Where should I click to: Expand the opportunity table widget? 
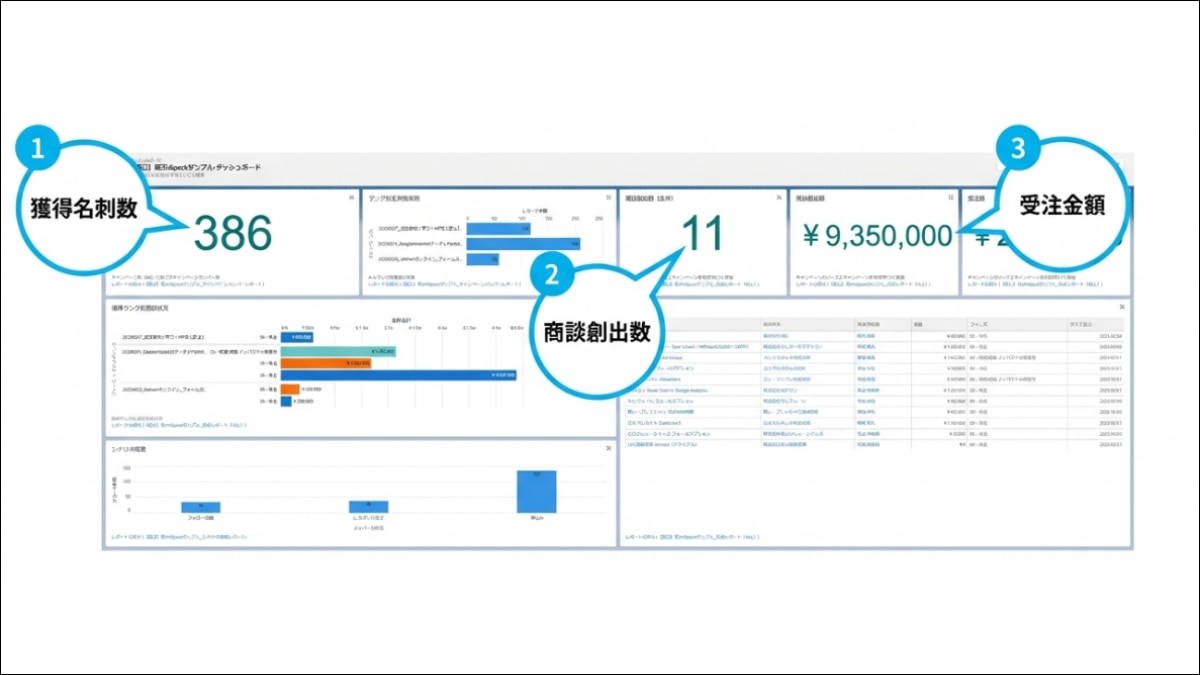click(1122, 307)
